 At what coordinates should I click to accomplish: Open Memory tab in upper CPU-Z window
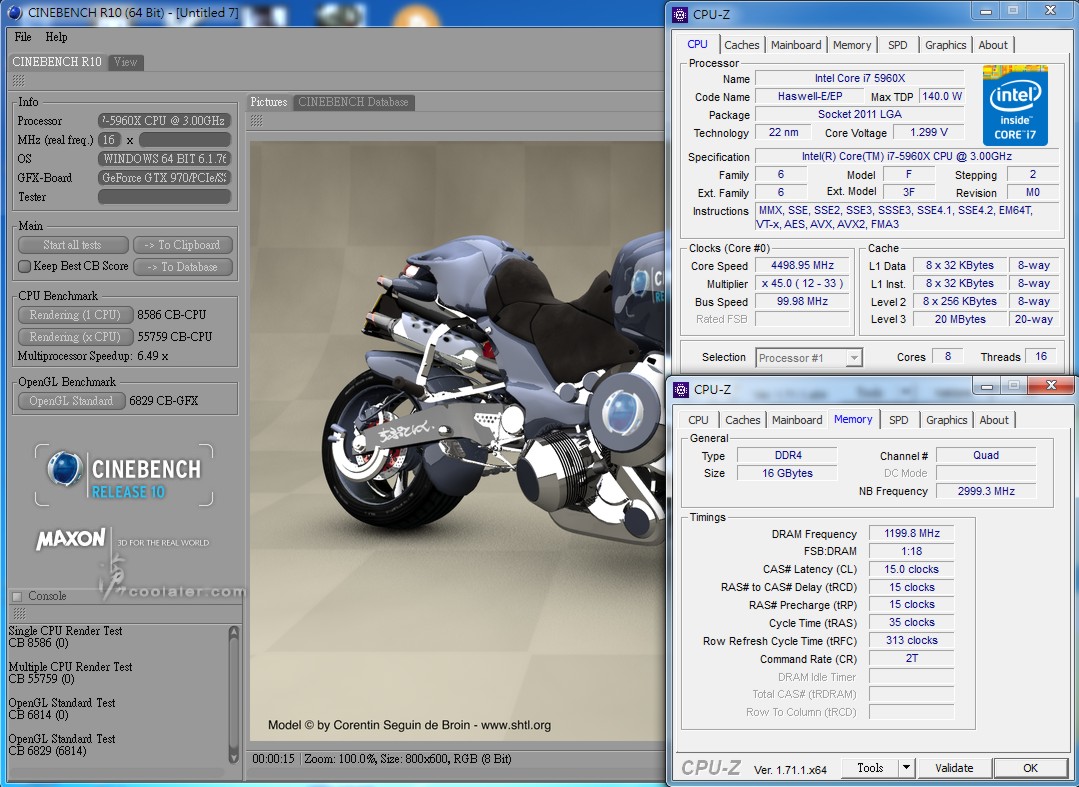click(852, 45)
